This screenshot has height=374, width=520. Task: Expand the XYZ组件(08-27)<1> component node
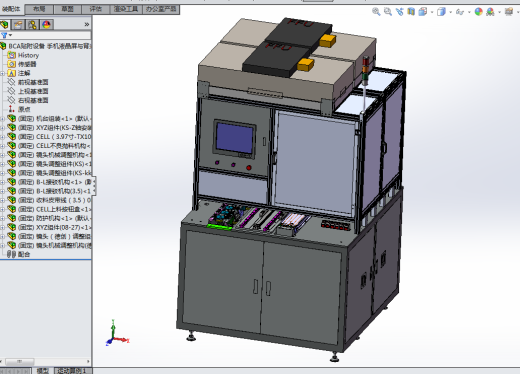2,227
